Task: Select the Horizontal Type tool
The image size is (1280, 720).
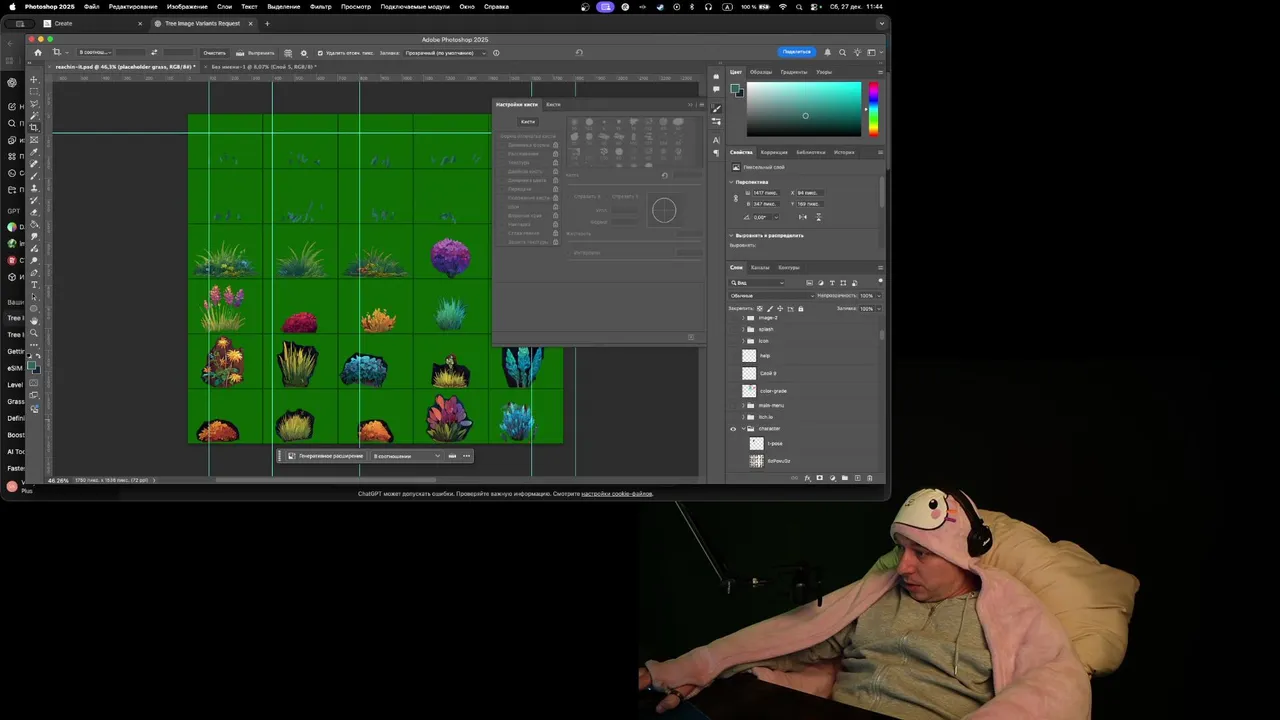Action: click(x=34, y=285)
